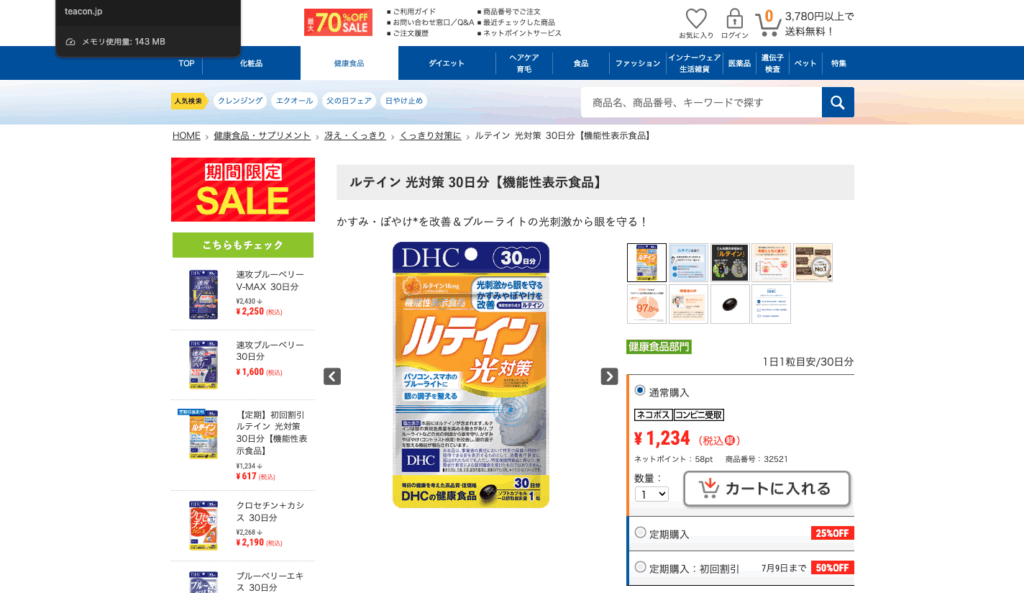Click the large DHC ルテイン product image
Viewport: 1024px width, 593px height.
(471, 375)
